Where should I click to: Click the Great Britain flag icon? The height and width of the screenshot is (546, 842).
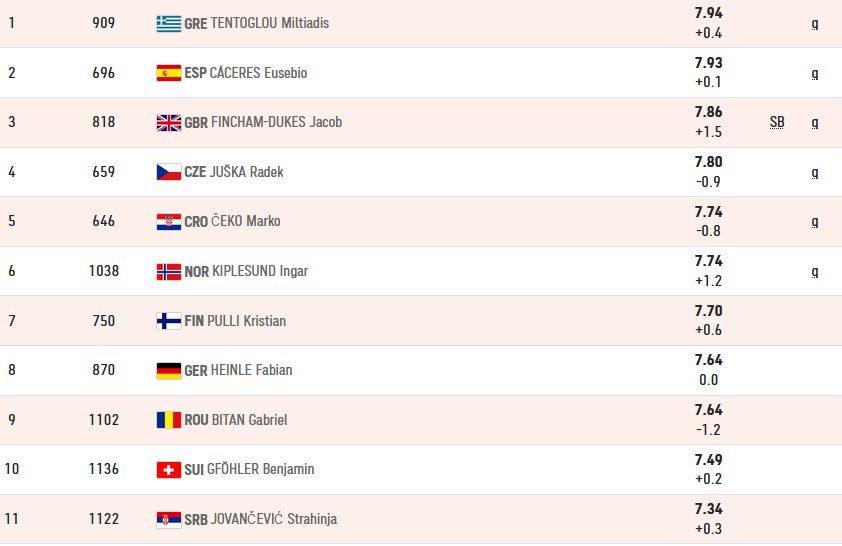169,123
